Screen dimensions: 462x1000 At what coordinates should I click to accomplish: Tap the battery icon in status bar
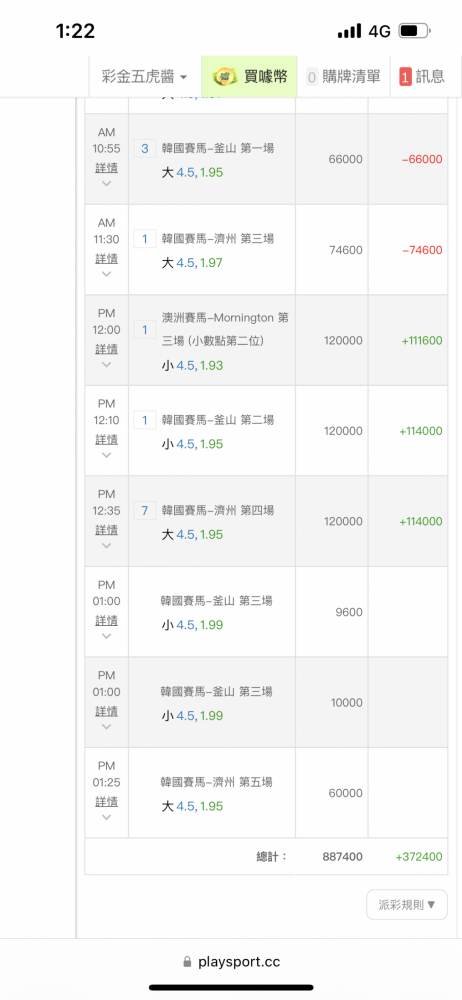[415, 31]
